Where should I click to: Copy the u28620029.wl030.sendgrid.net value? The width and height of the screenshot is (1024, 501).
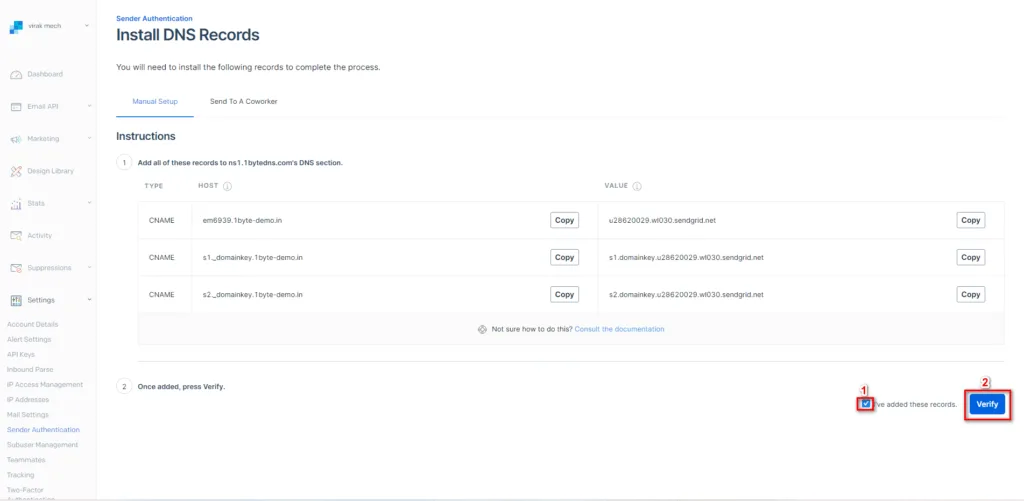point(970,220)
